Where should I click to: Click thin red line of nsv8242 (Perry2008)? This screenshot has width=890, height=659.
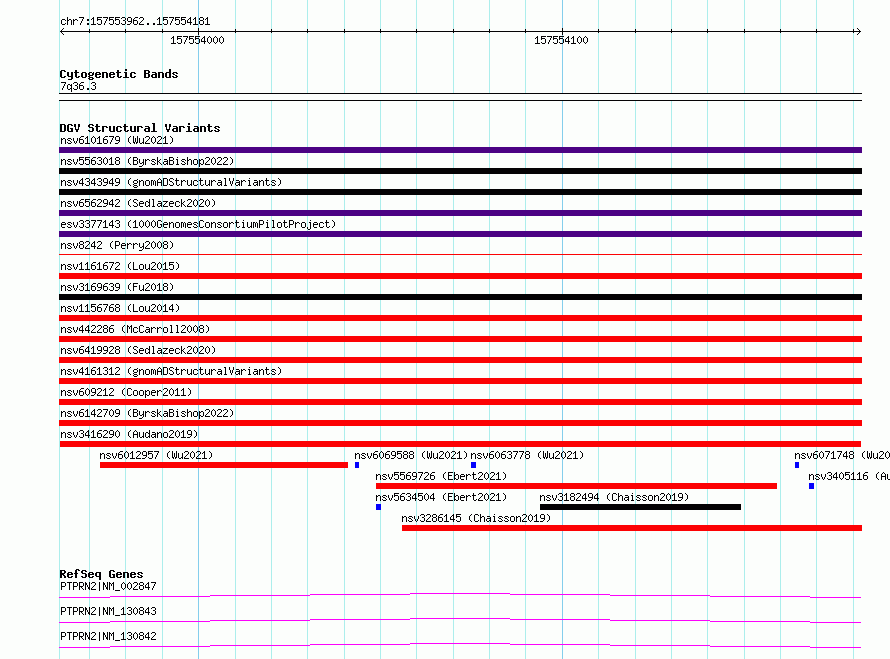click(x=460, y=255)
